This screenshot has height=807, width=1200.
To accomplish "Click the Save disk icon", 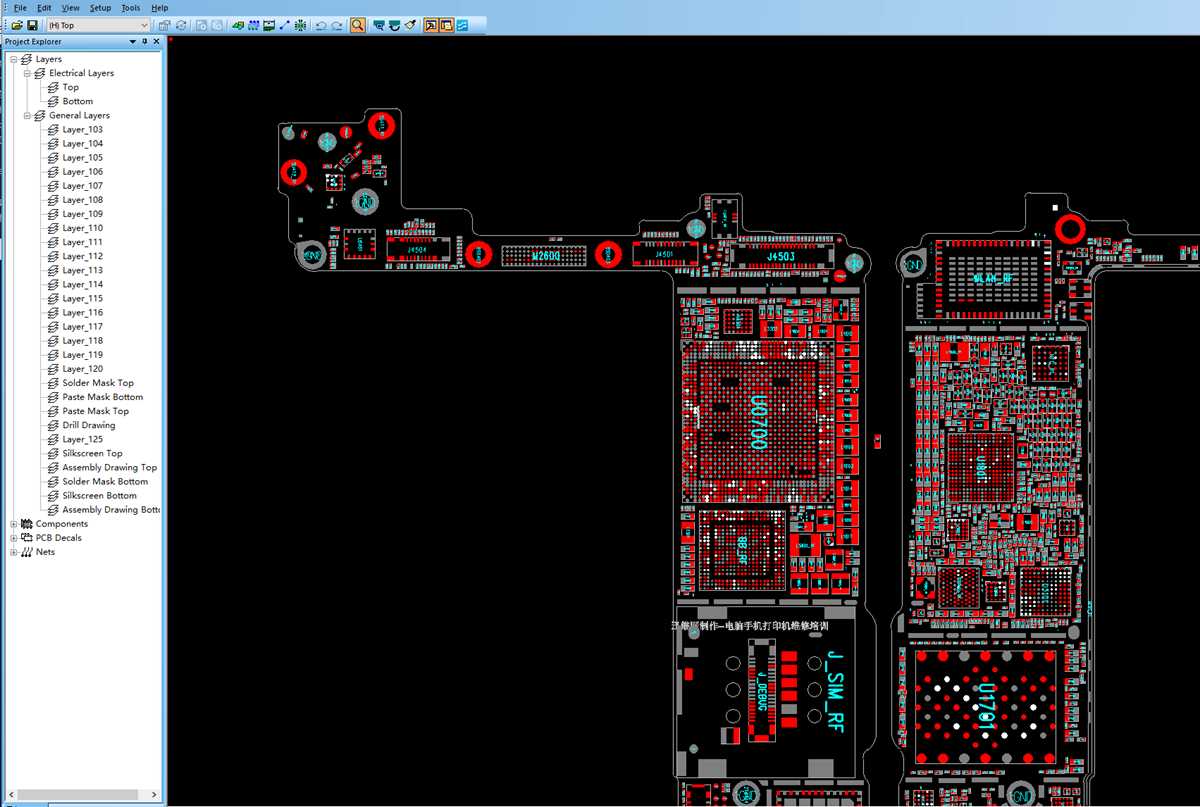I will (32, 25).
